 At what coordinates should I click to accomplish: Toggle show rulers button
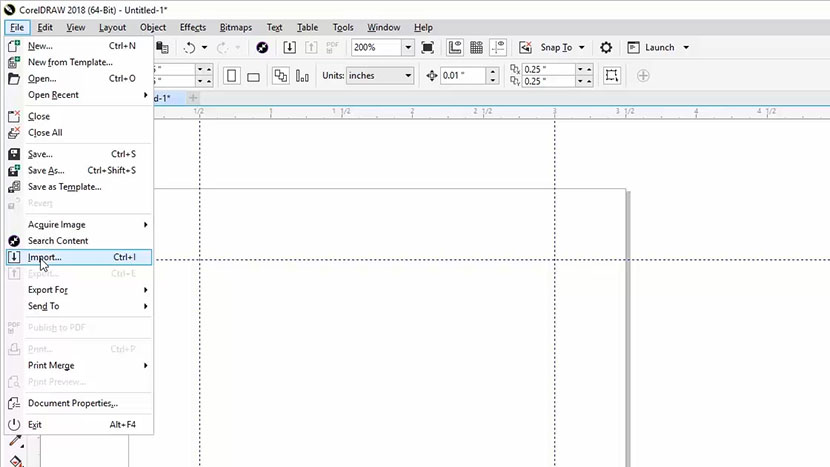coord(456,47)
